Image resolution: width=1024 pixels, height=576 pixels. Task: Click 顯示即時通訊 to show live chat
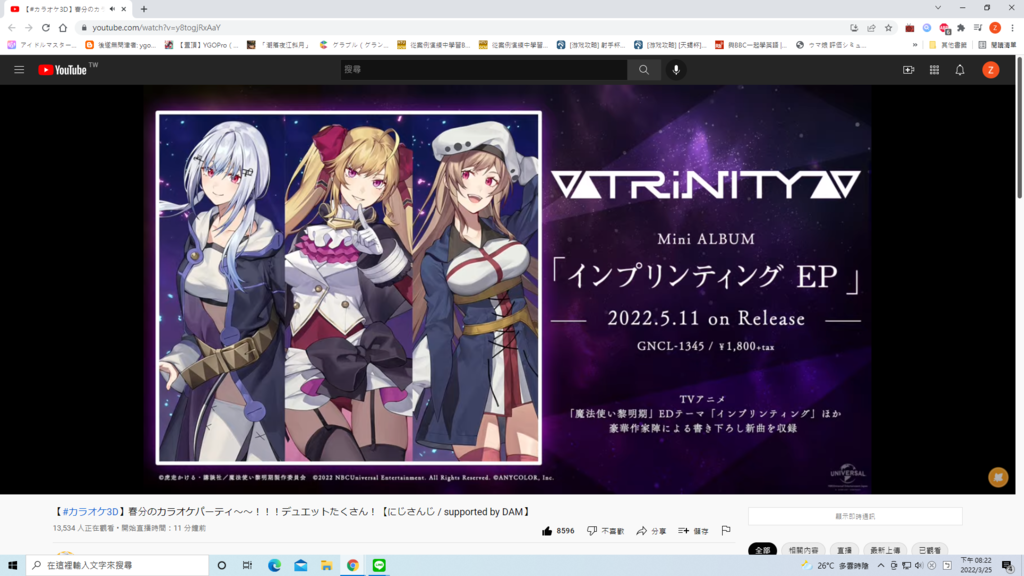(x=855, y=516)
